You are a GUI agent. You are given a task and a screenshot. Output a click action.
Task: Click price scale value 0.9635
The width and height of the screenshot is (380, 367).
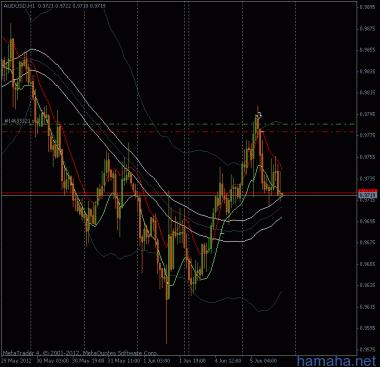point(366,285)
